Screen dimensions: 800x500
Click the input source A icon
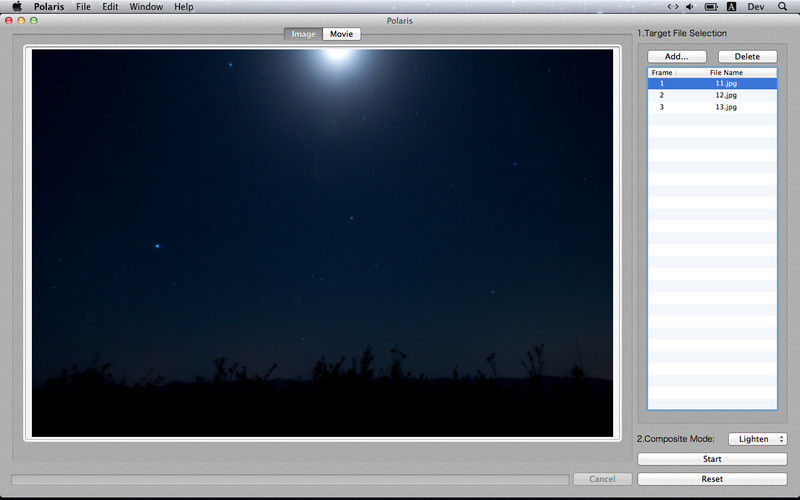(x=731, y=7)
